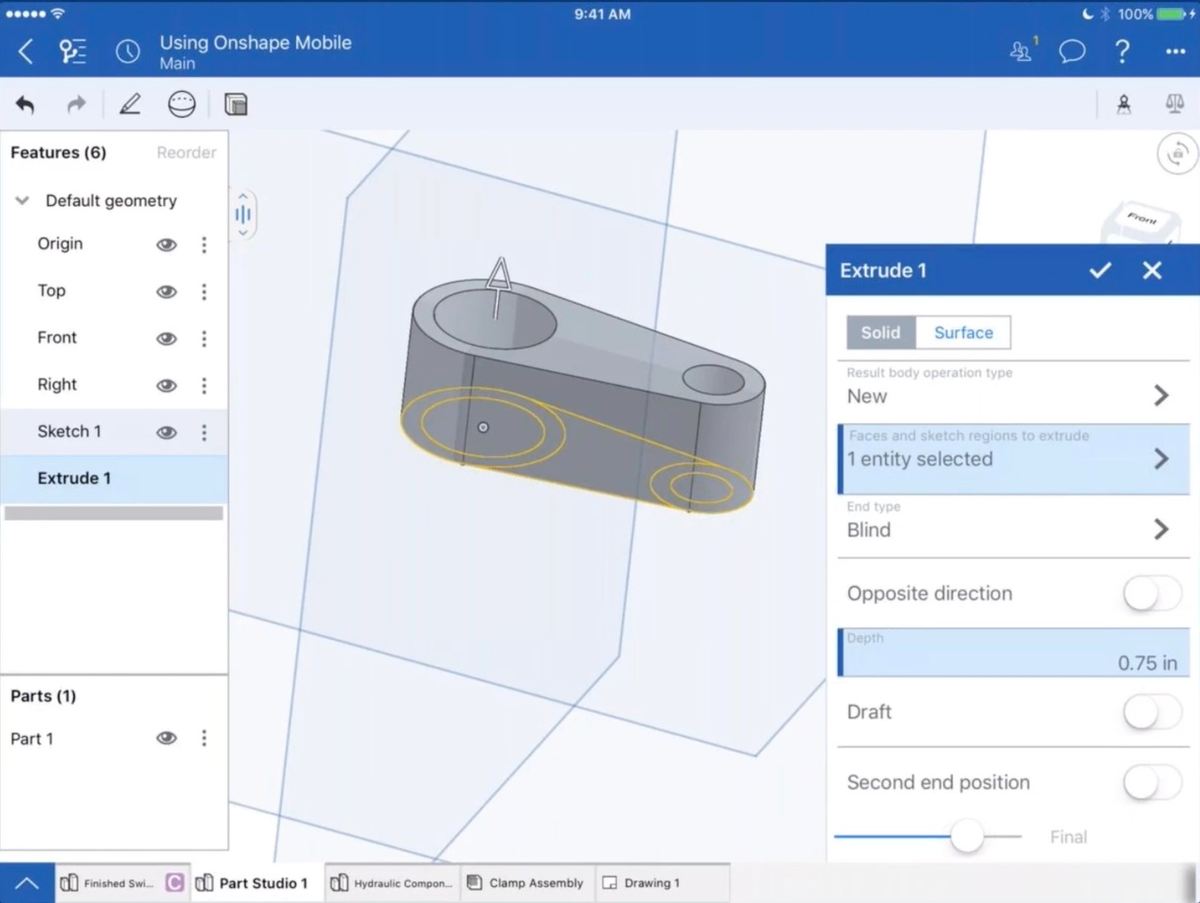Hide the Front plane
The width and height of the screenshot is (1200, 903).
pos(166,338)
